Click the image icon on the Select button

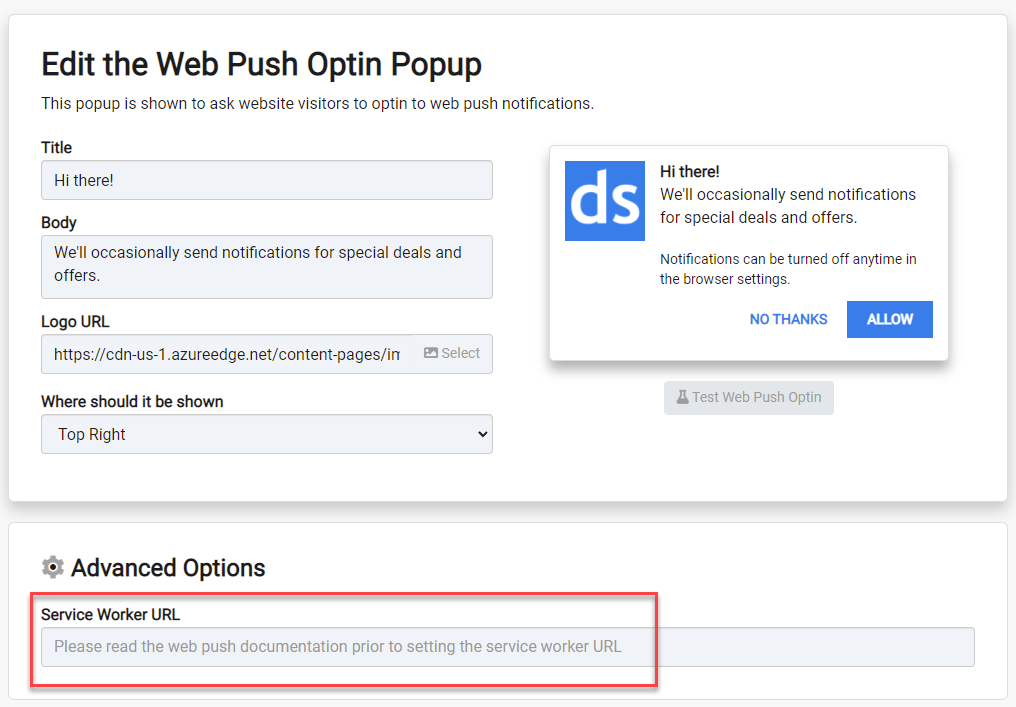[431, 353]
